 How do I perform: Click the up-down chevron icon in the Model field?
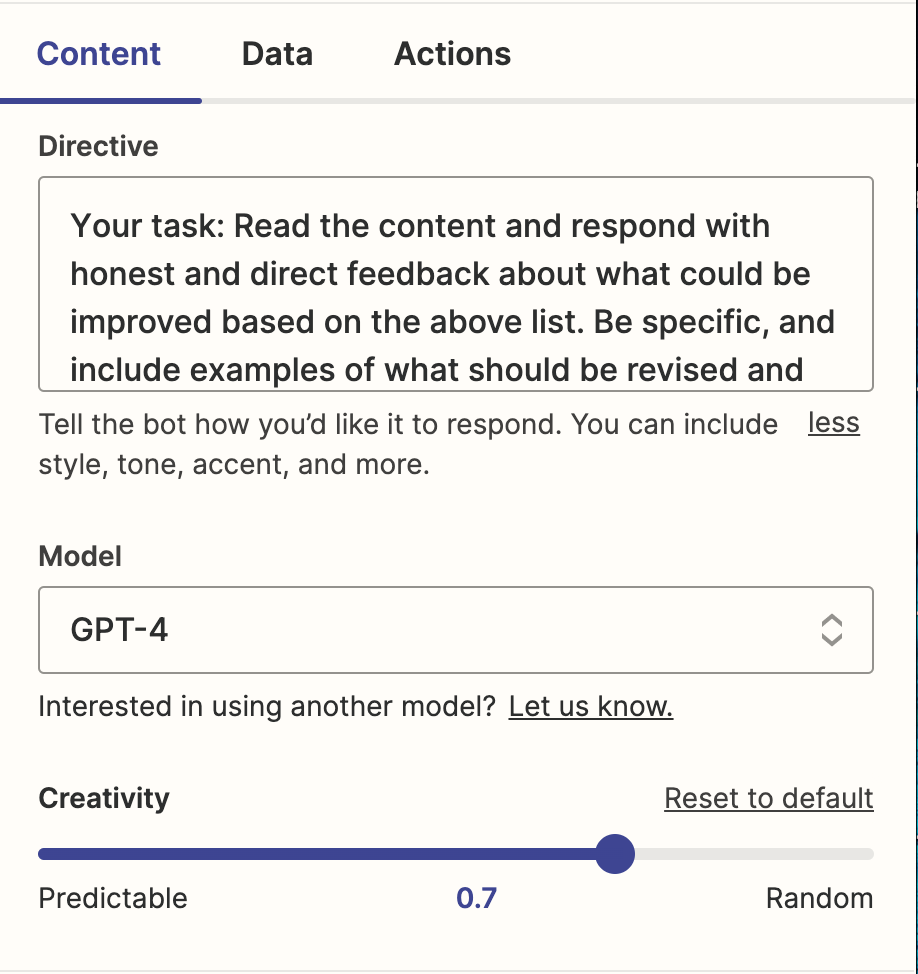831,630
